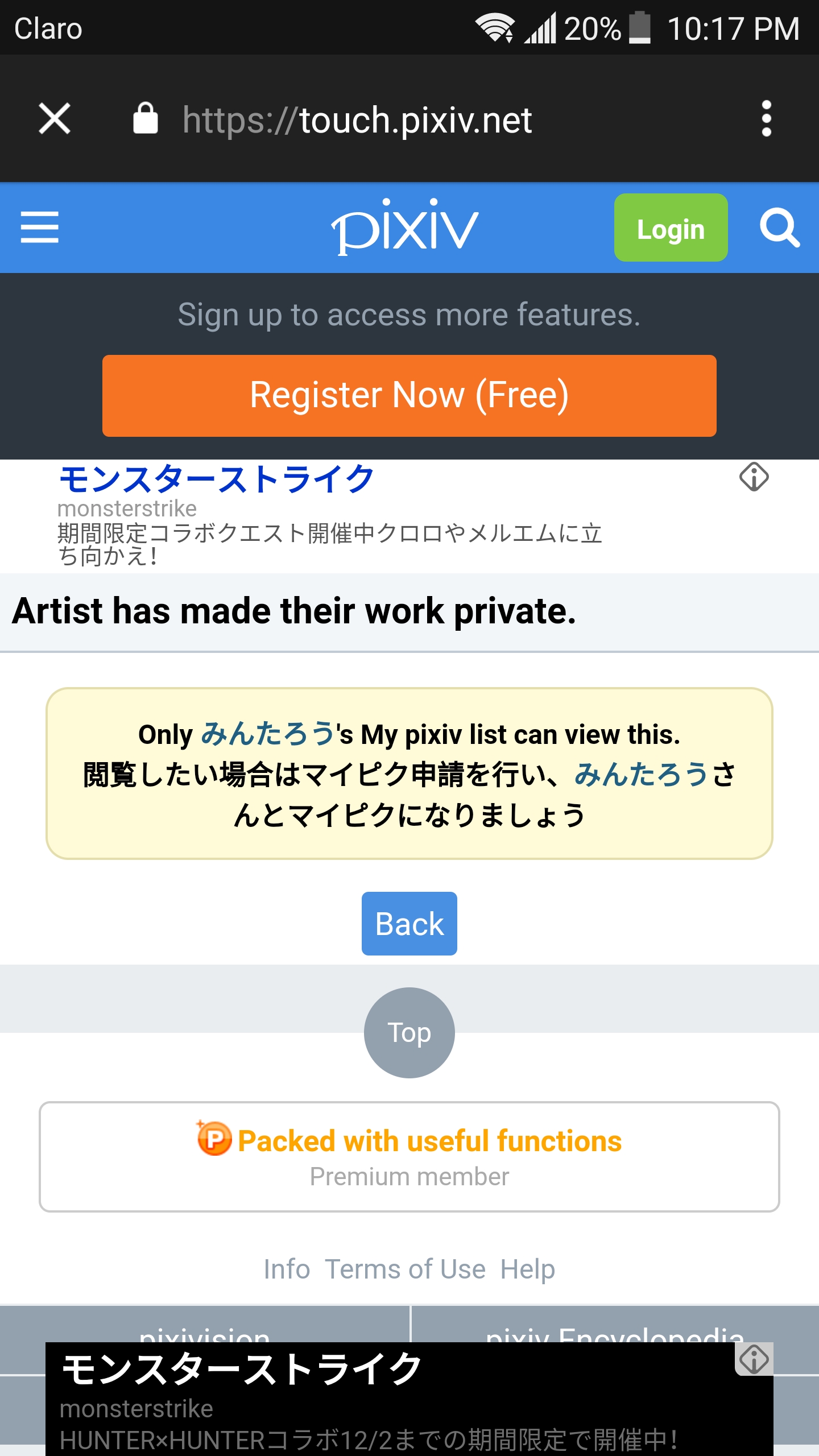This screenshot has width=819, height=1456.
Task: Open the モンスターストライク ad headline at top
Action: 216,479
